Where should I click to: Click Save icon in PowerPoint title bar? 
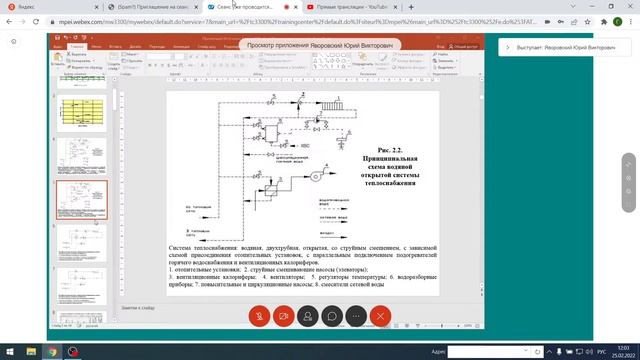pos(58,38)
